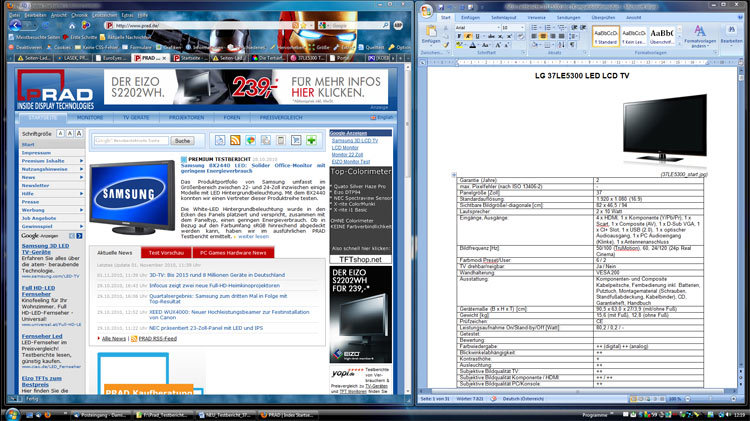Toggle paragraph marks display in Word
The width and height of the screenshot is (750, 421).
[573, 45]
